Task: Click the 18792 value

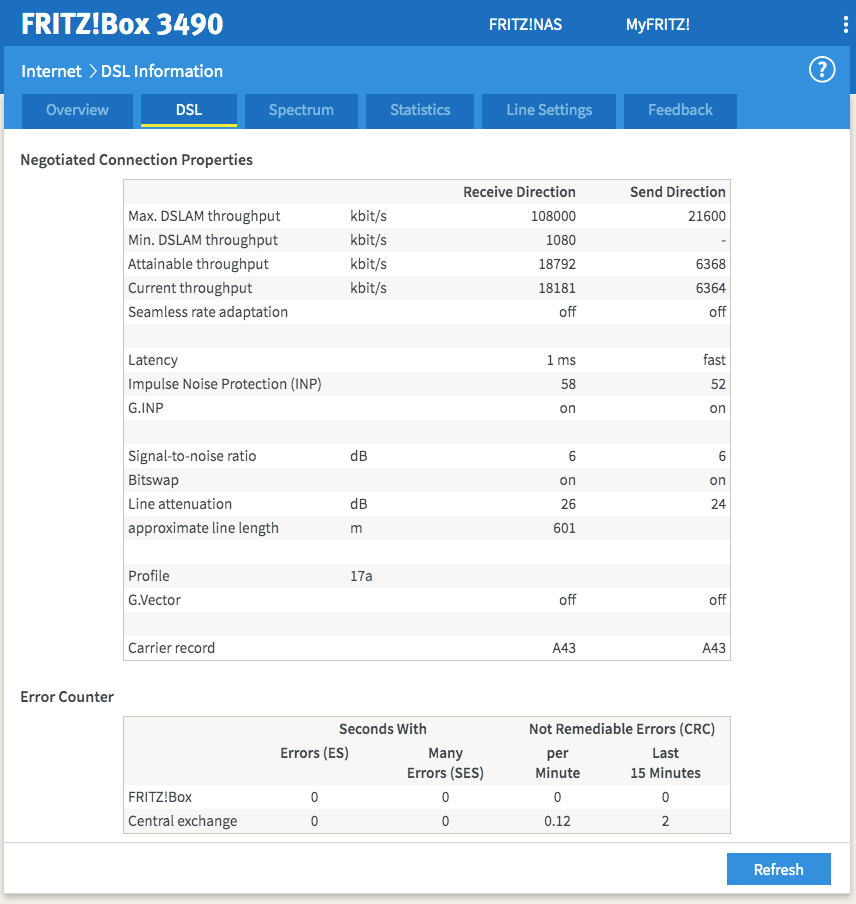Action: [x=557, y=264]
